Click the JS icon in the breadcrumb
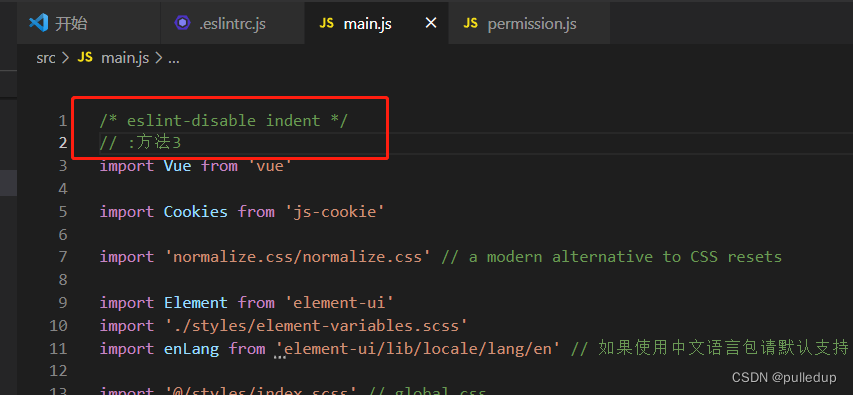Image resolution: width=853 pixels, height=395 pixels. tap(85, 58)
